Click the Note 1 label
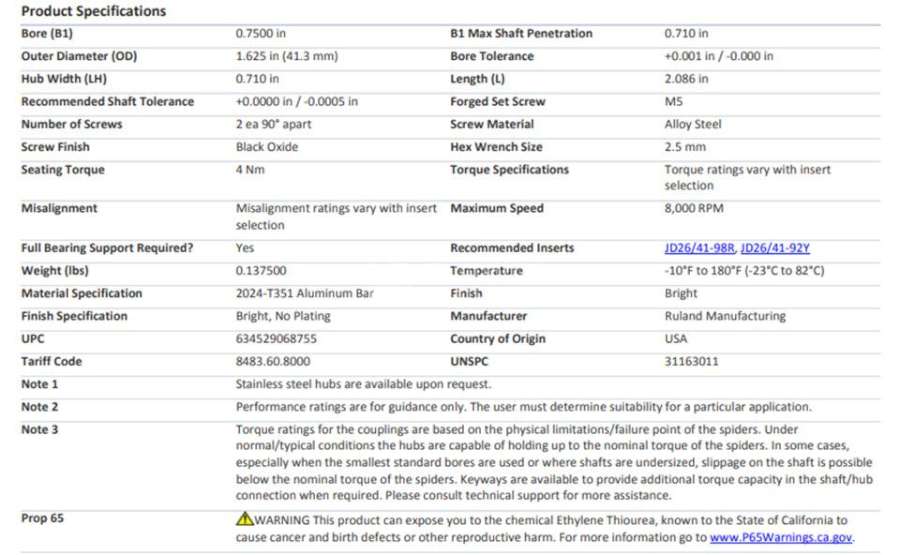This screenshot has width=900, height=555. pos(40,384)
